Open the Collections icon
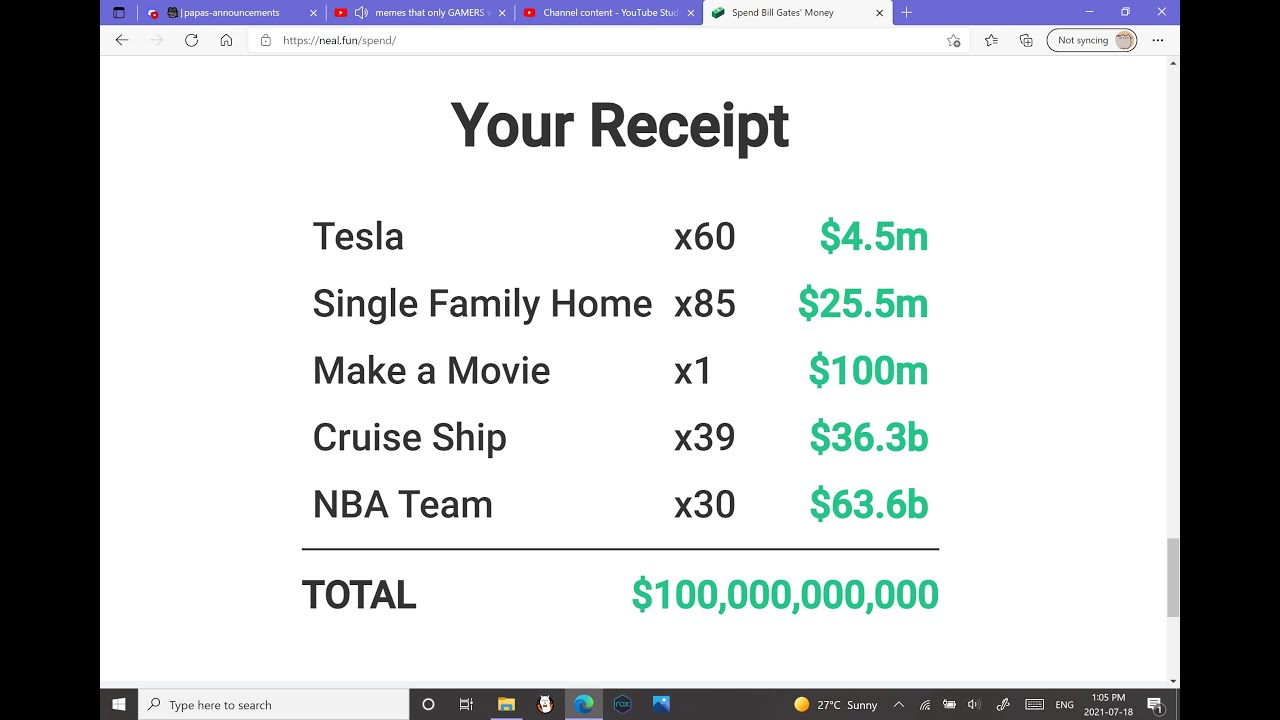The height and width of the screenshot is (720, 1280). (x=1026, y=40)
